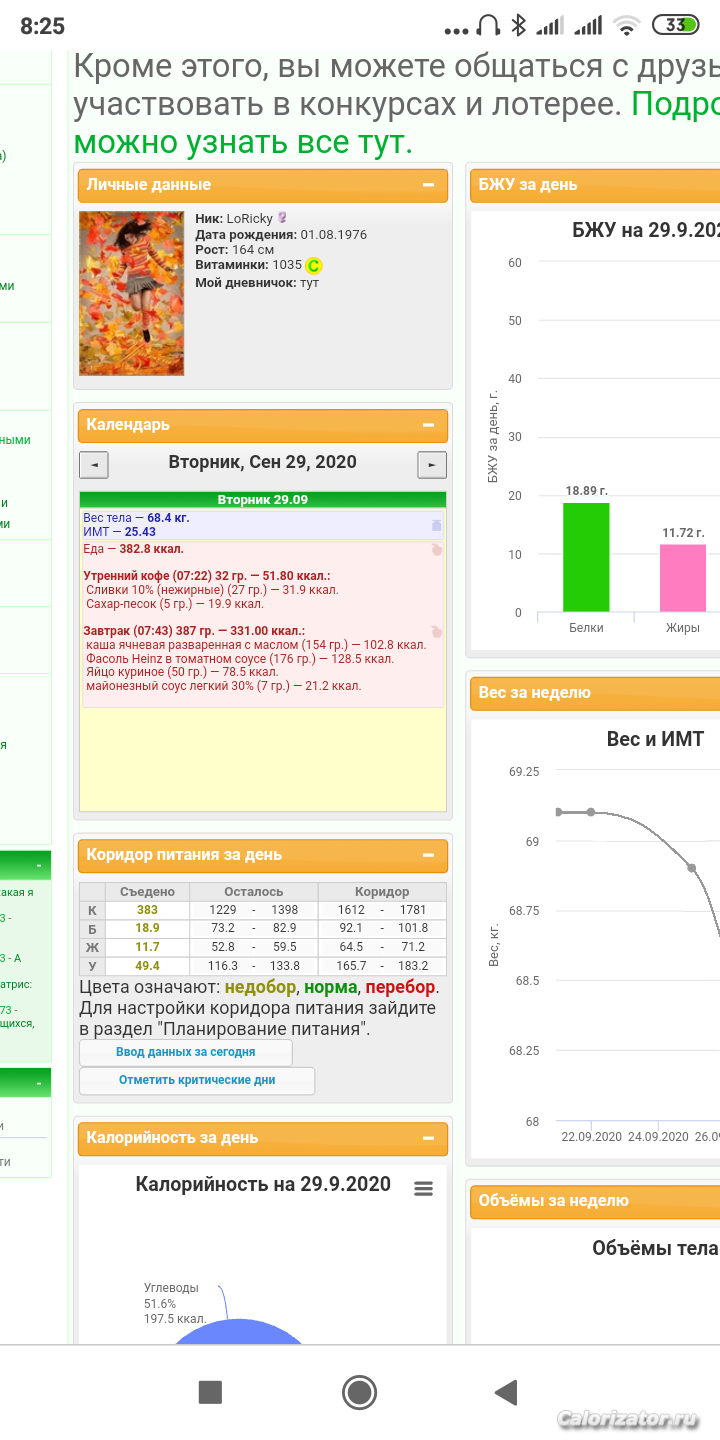This screenshot has height=1440, width=720.
Task: Click the Калорийность за день header
Action: [x=263, y=1138]
